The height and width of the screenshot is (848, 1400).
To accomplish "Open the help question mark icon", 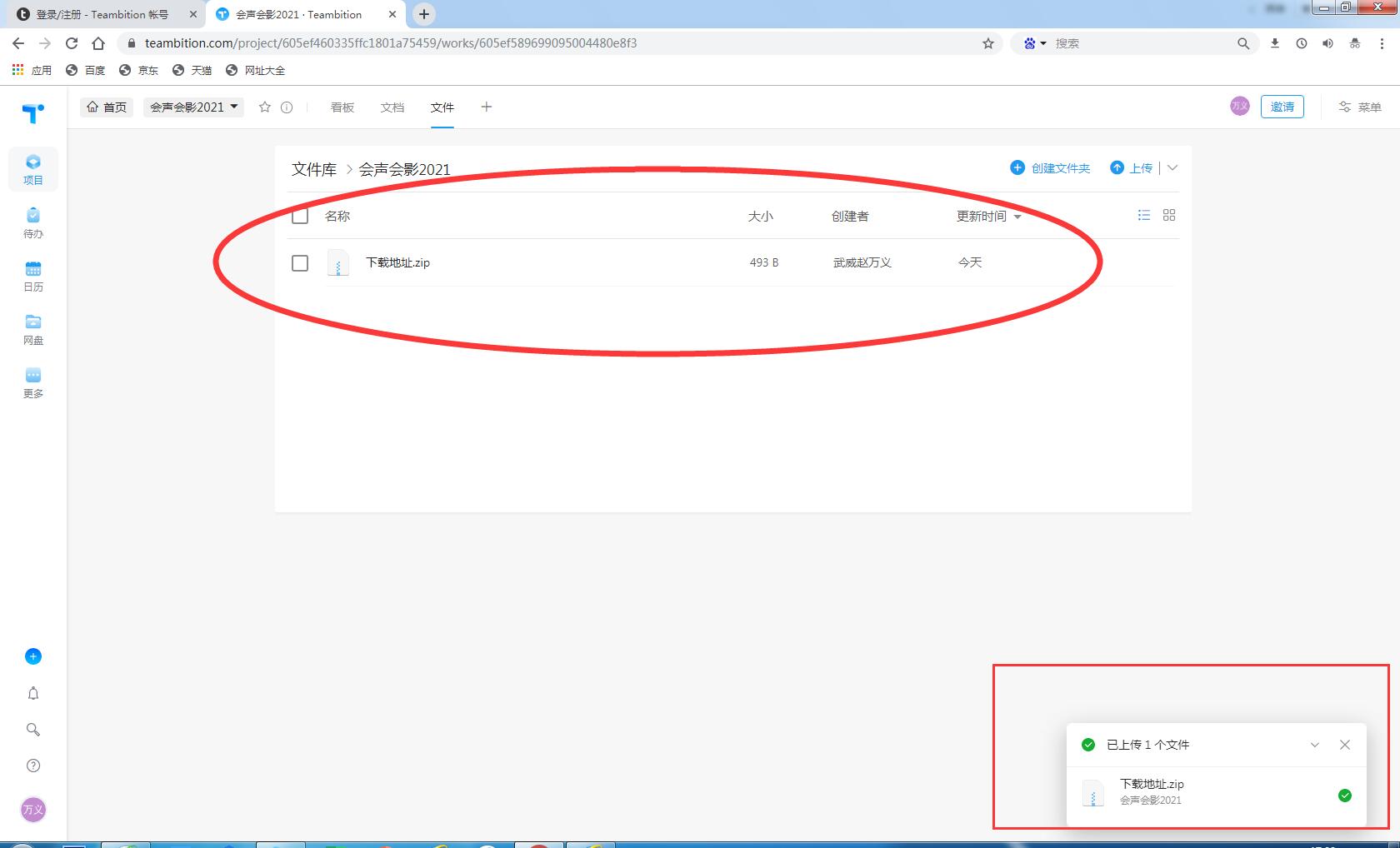I will tap(33, 766).
